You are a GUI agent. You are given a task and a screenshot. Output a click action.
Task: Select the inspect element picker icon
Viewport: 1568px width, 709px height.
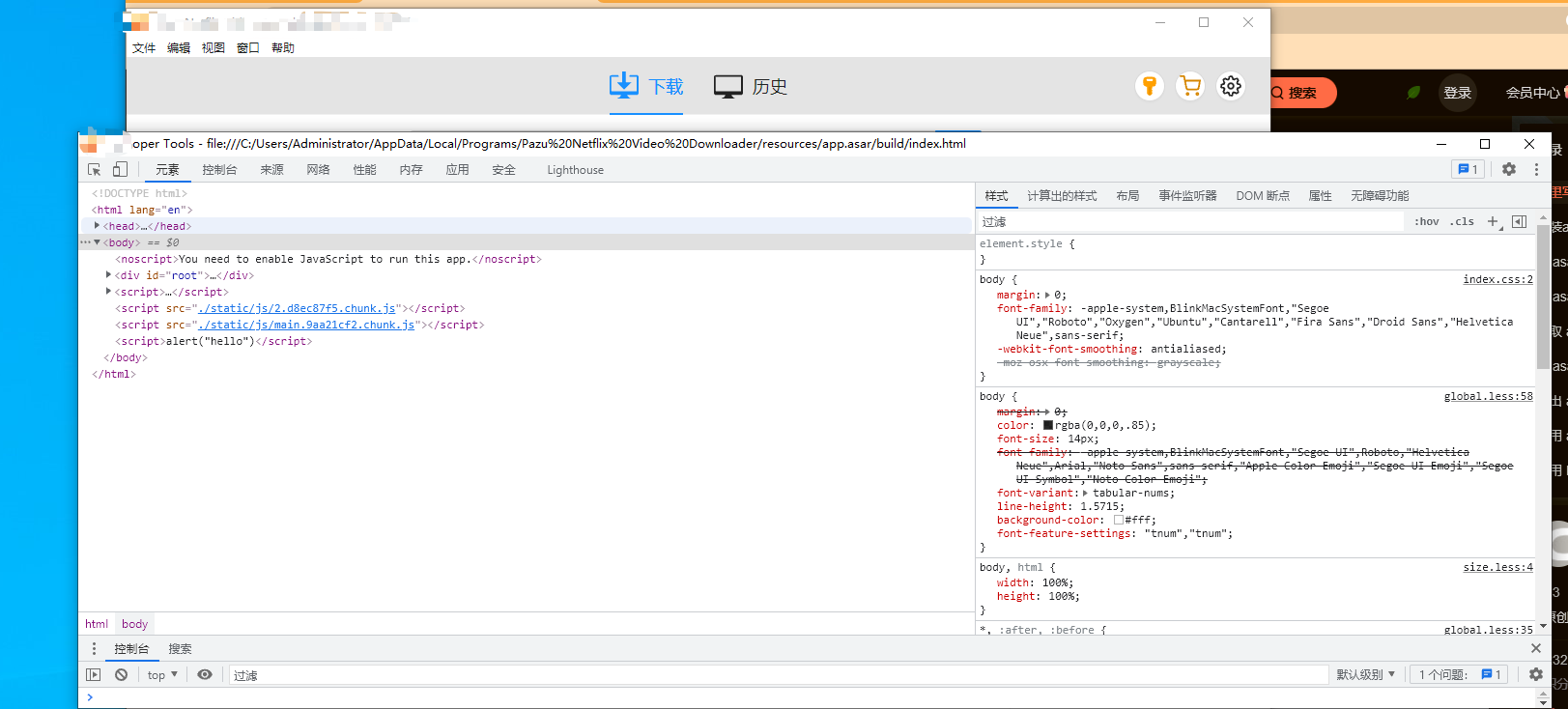pyautogui.click(x=95, y=169)
